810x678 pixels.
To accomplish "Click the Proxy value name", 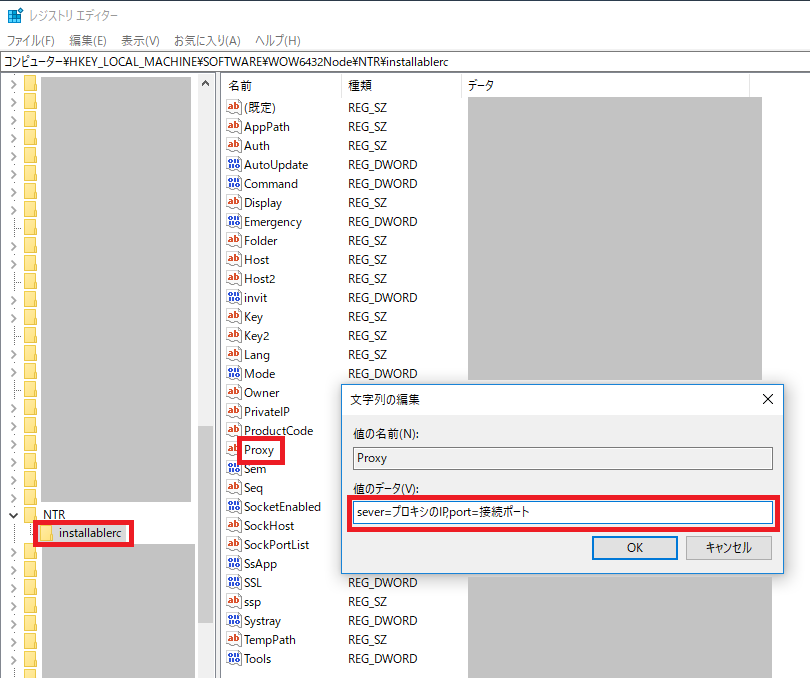I will click(x=259, y=450).
